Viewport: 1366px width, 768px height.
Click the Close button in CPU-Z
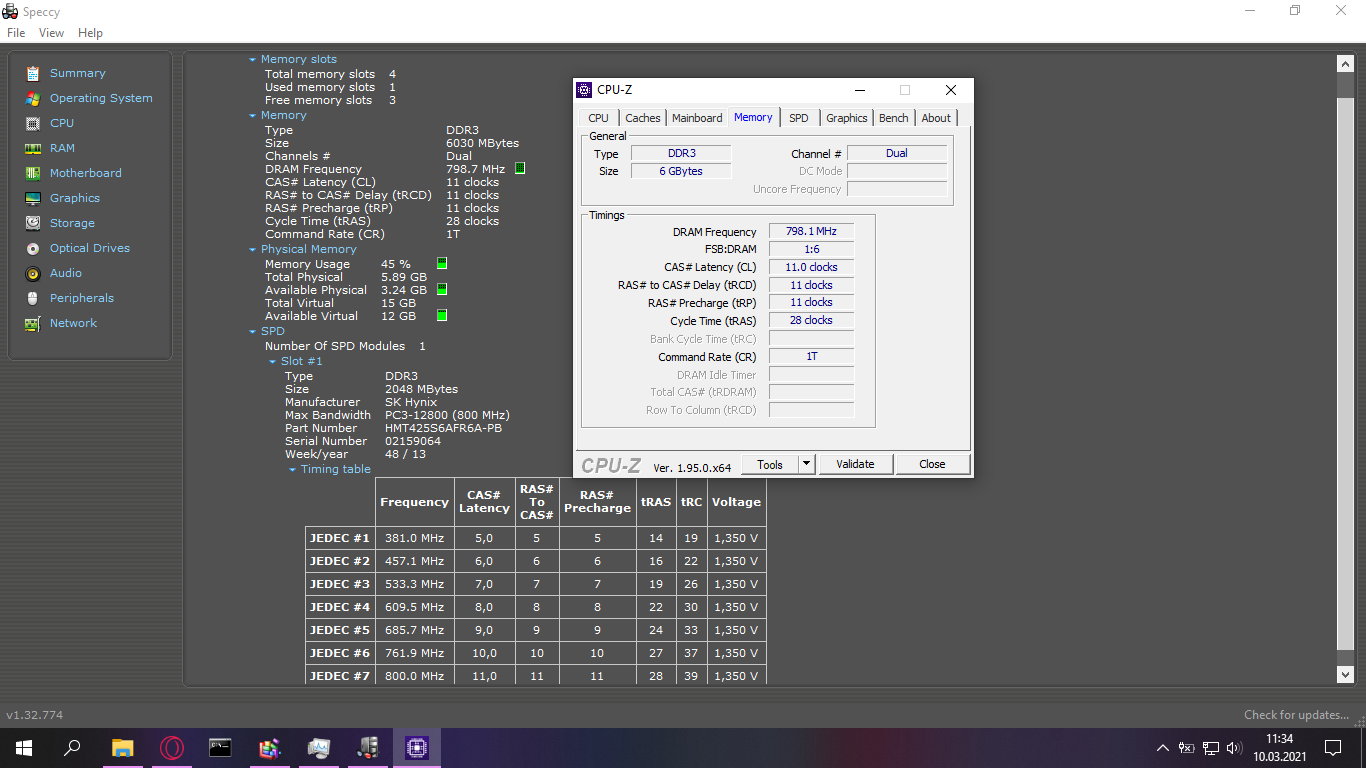click(x=932, y=464)
